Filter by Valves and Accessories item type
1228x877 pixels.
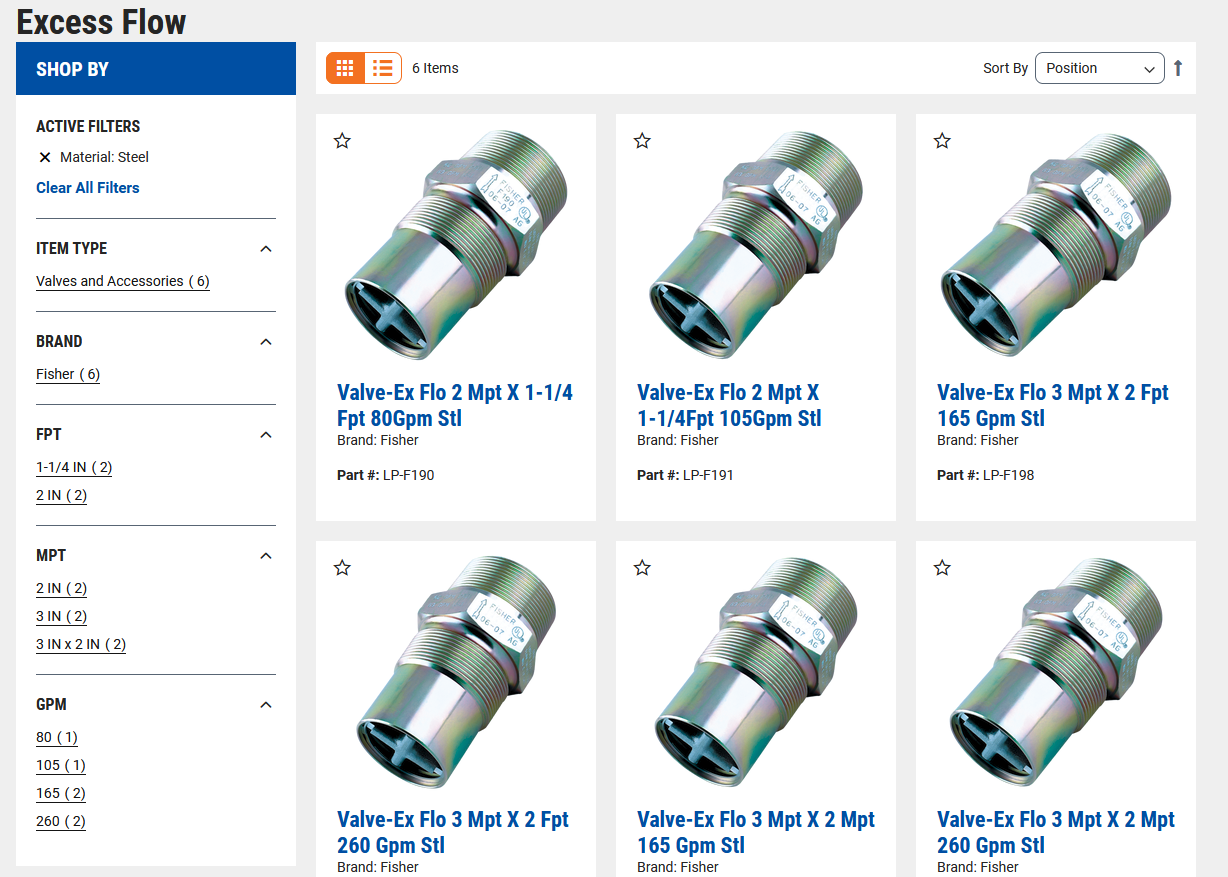coord(123,281)
